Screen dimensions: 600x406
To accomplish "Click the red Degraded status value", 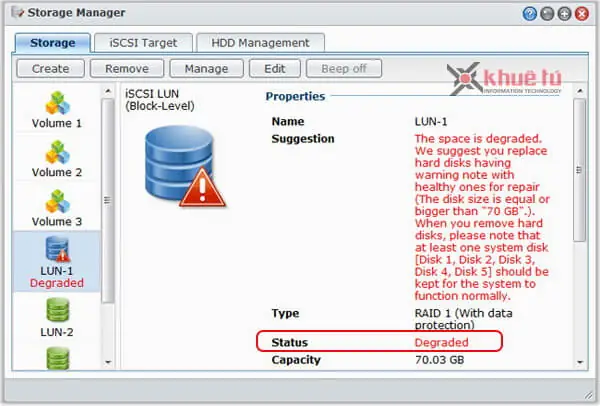I will [x=441, y=342].
